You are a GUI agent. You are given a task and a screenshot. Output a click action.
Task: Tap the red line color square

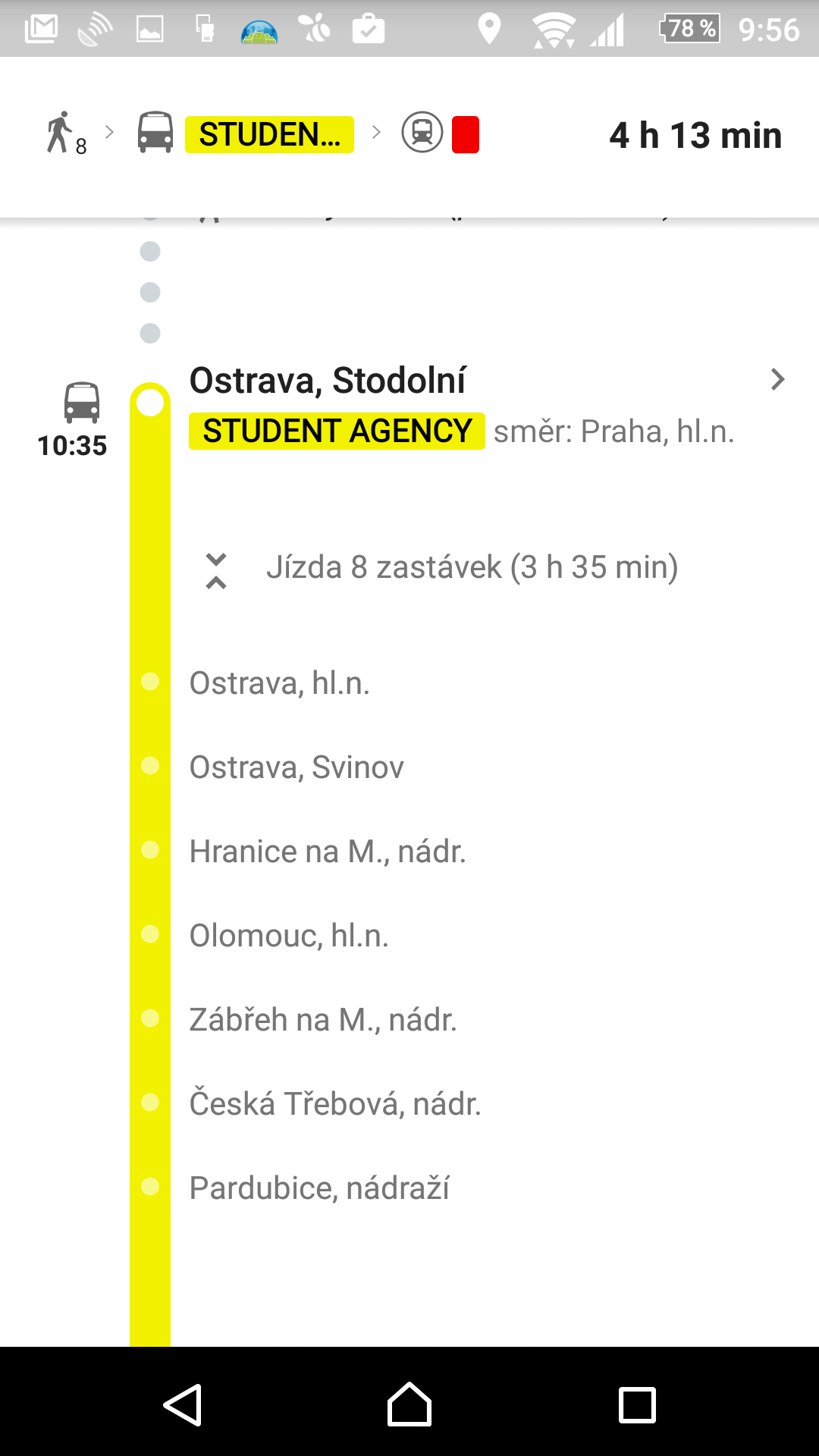point(466,135)
